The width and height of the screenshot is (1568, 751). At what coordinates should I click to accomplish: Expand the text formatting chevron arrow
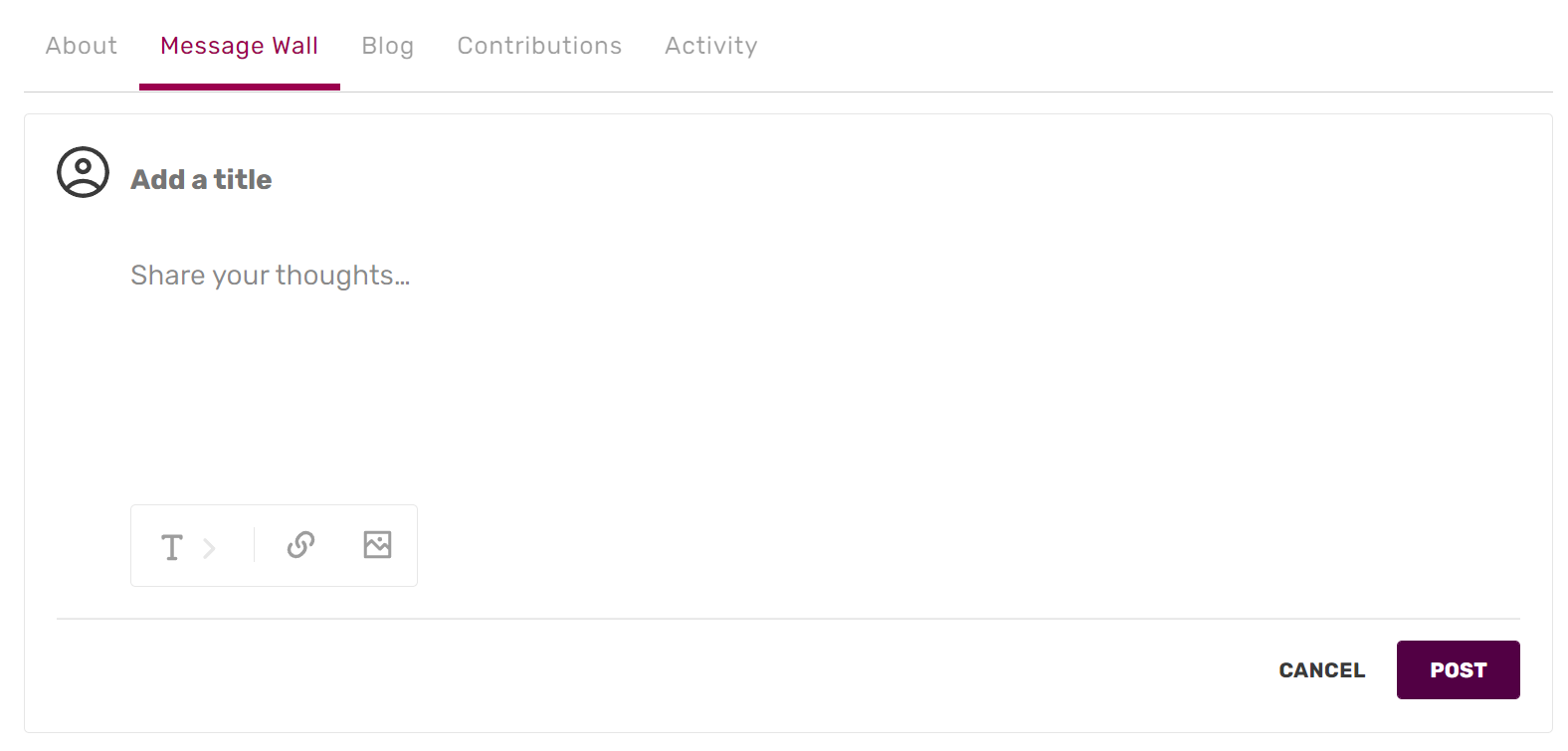point(209,548)
